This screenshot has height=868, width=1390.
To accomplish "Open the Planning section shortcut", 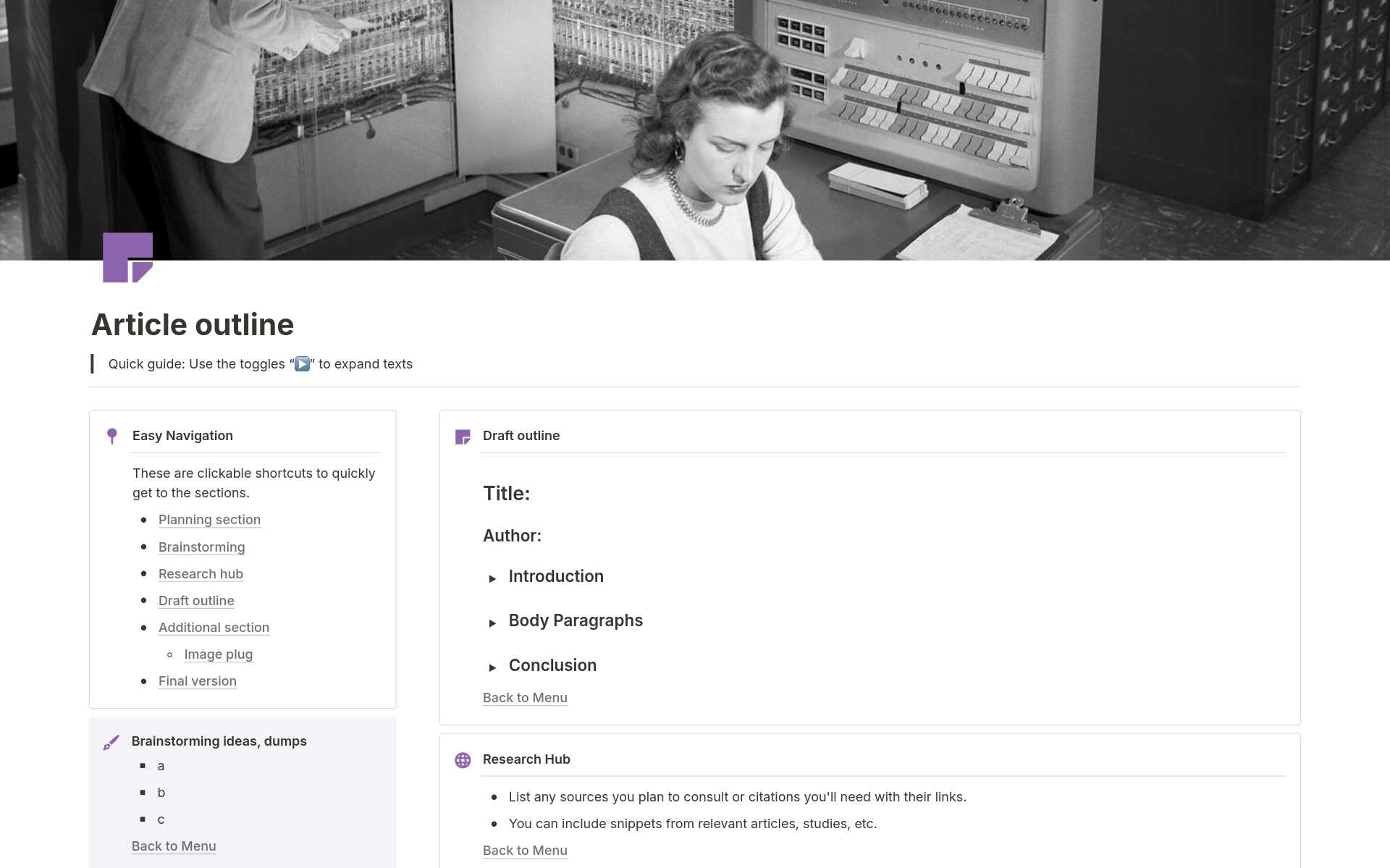I will [x=209, y=520].
